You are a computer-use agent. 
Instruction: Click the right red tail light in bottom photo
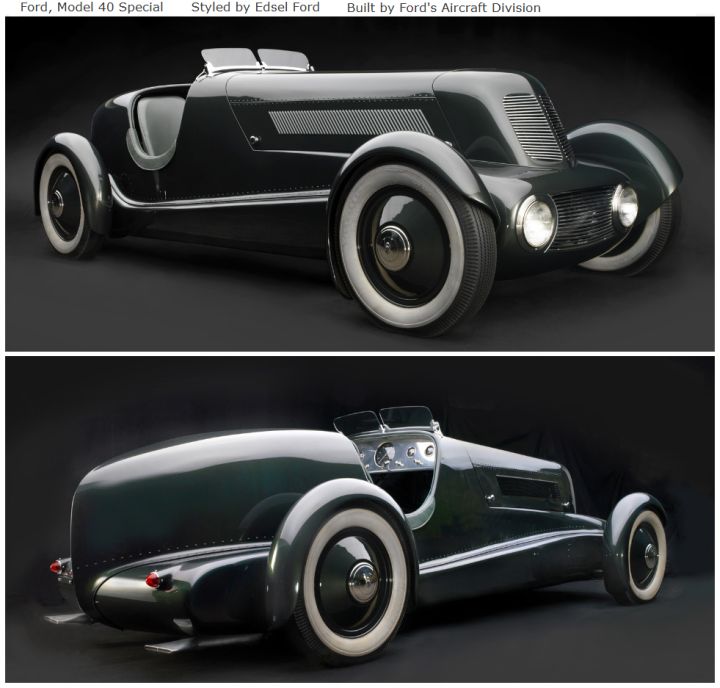pyautogui.click(x=152, y=581)
